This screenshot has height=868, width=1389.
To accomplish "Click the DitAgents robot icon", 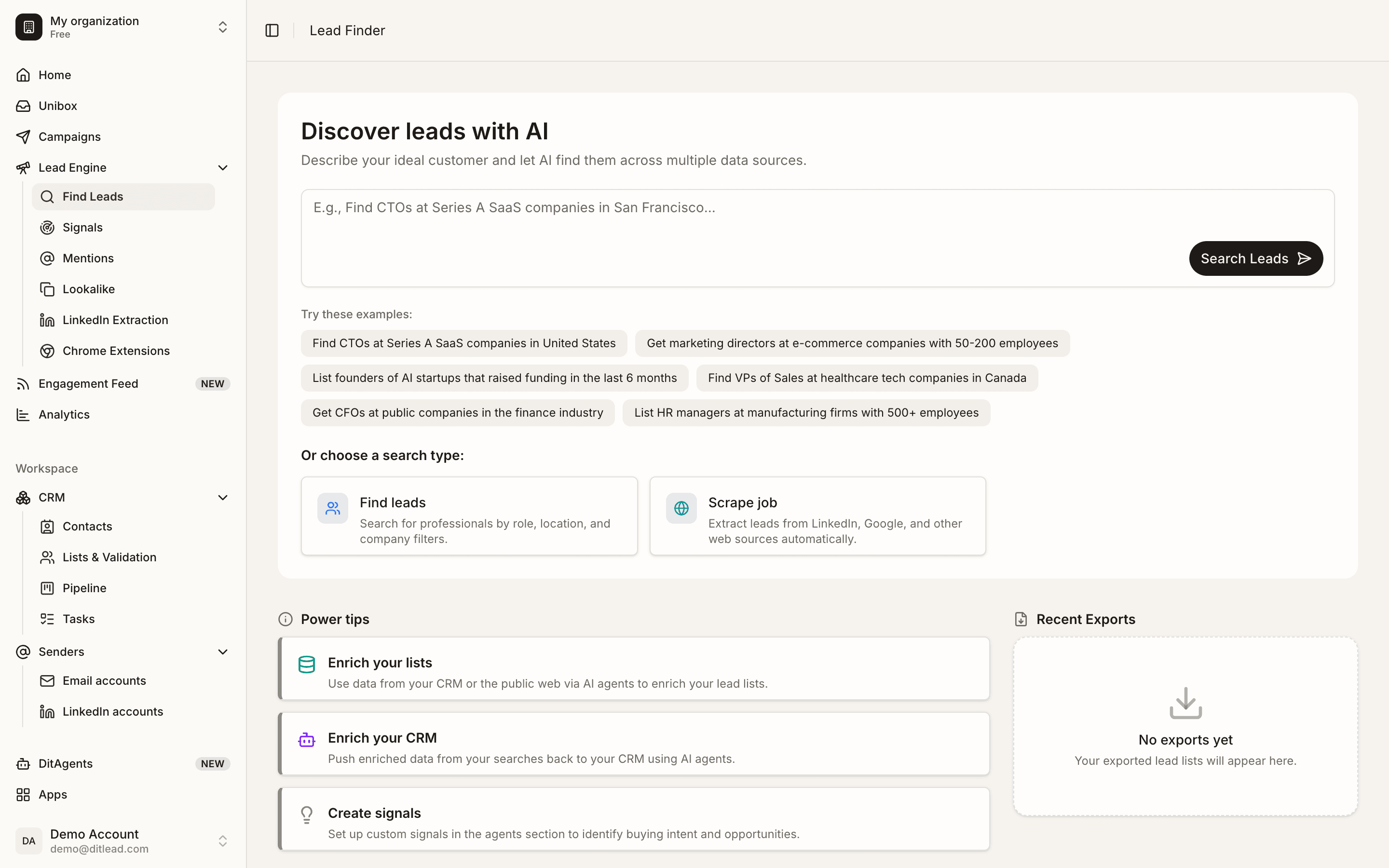I will [x=23, y=764].
